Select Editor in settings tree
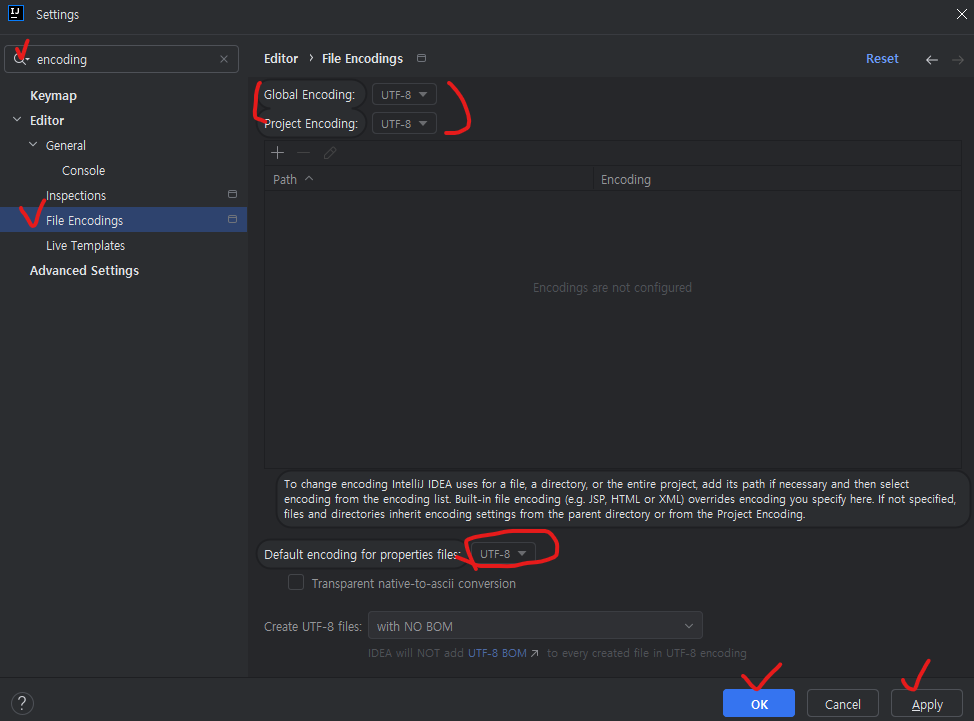Screen dimensions: 974x721 pos(47,120)
